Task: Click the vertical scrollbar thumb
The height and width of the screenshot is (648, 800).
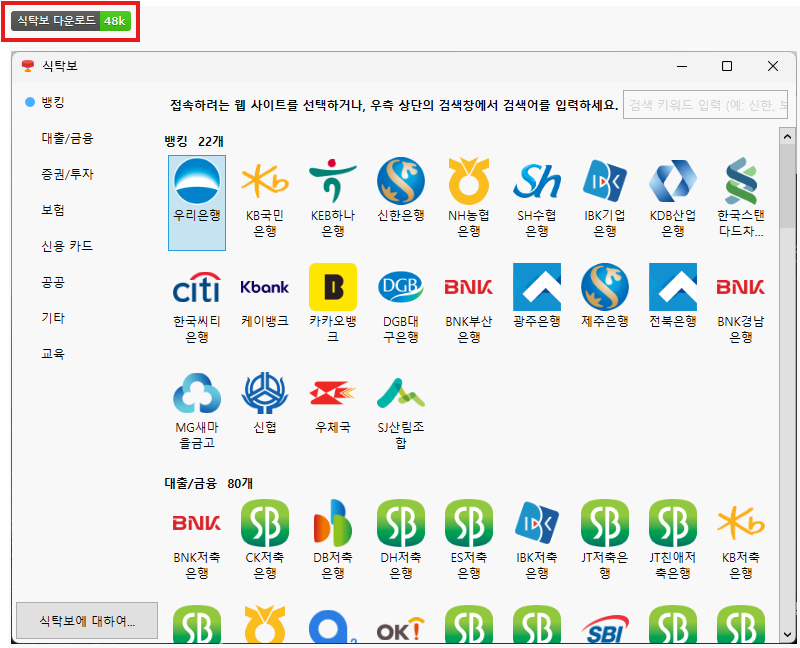Action: [787, 186]
